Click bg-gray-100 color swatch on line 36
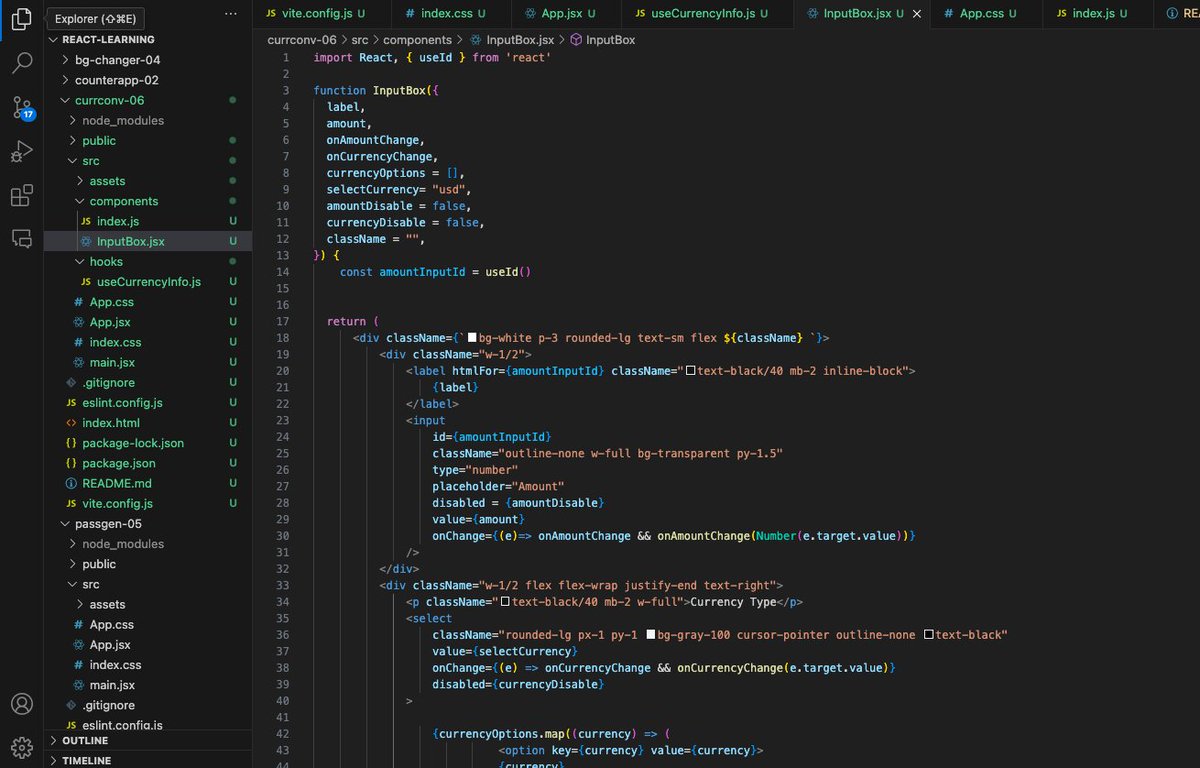This screenshot has width=1200, height=768. [x=650, y=635]
